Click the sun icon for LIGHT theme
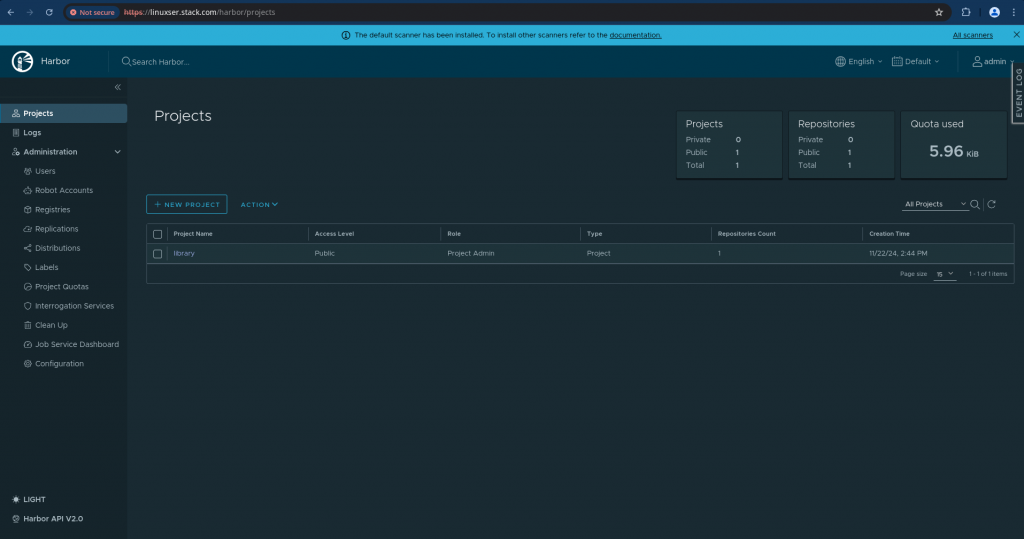This screenshot has width=1024, height=539. coord(16,499)
